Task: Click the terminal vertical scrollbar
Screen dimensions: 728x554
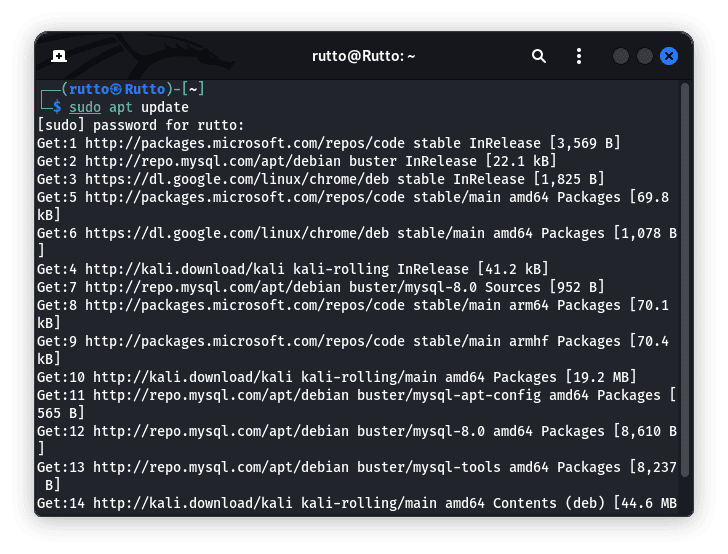Action: pyautogui.click(x=684, y=280)
